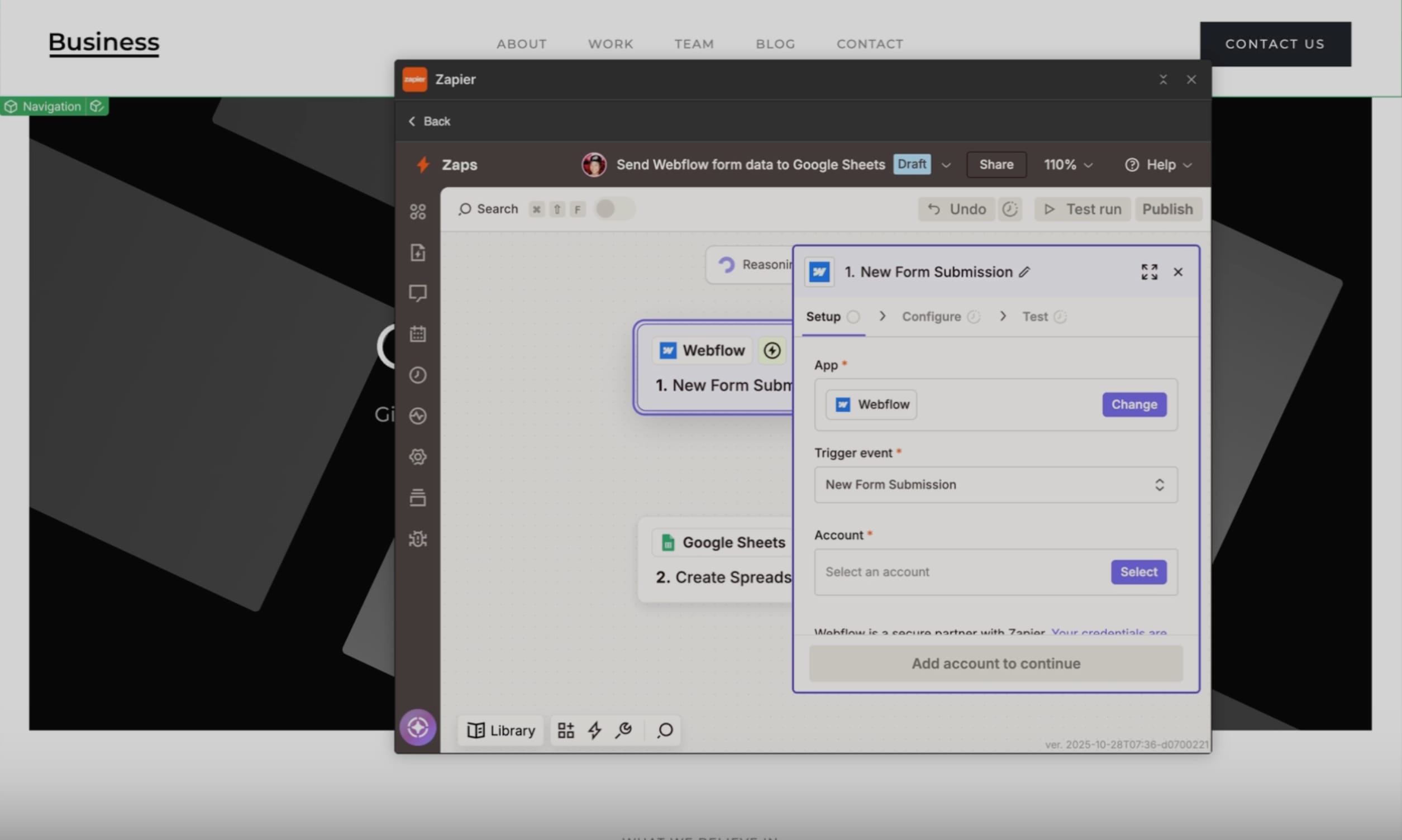
Task: Click the Publish button
Action: click(x=1168, y=209)
